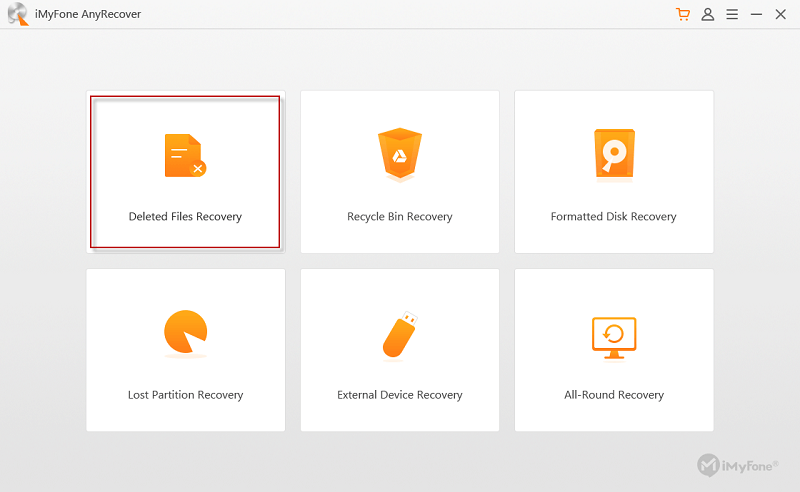The image size is (800, 492).
Task: Close the AnyRecover window
Action: coord(781,14)
